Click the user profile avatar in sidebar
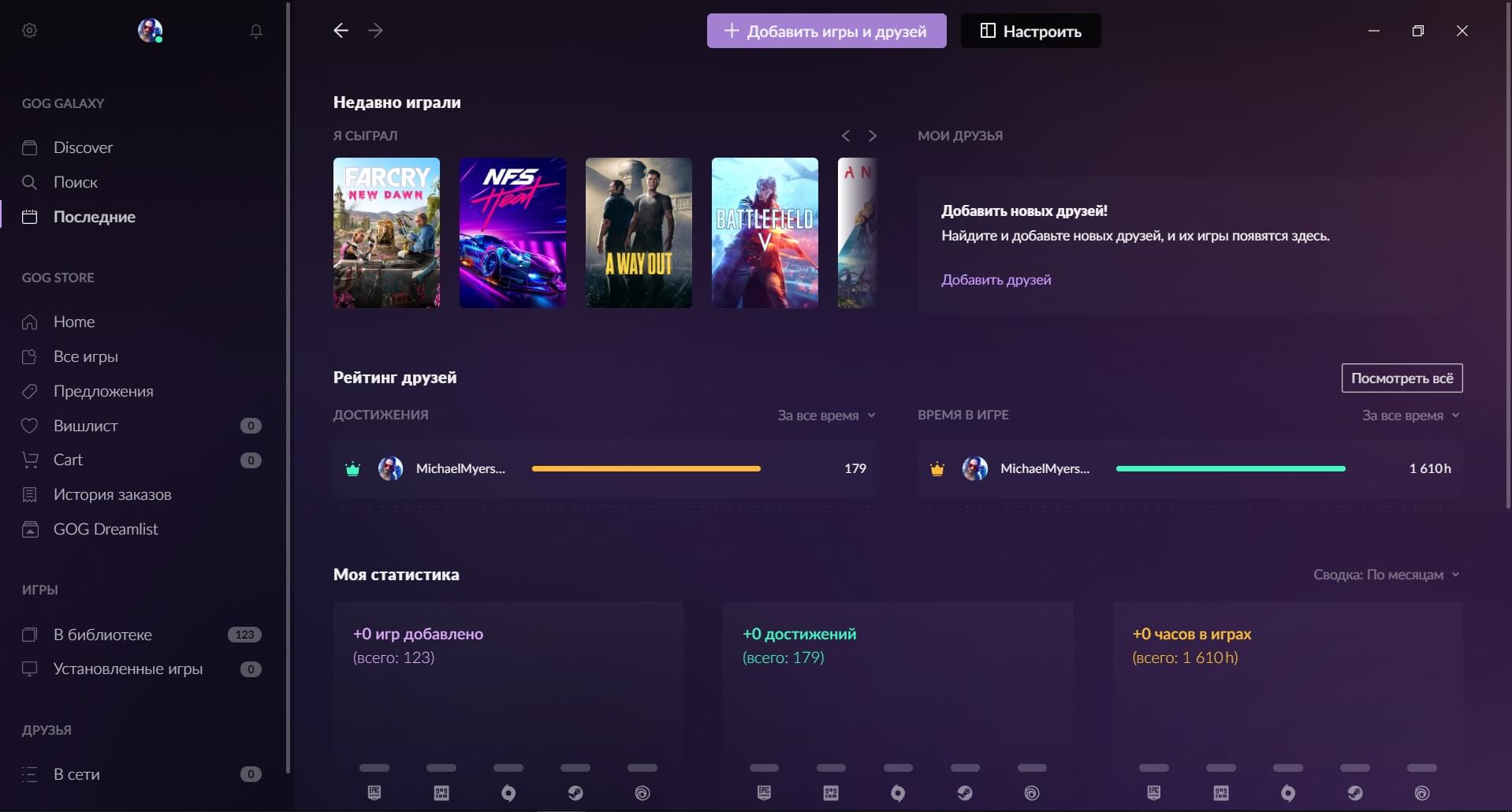The height and width of the screenshot is (812, 1512). 150,31
